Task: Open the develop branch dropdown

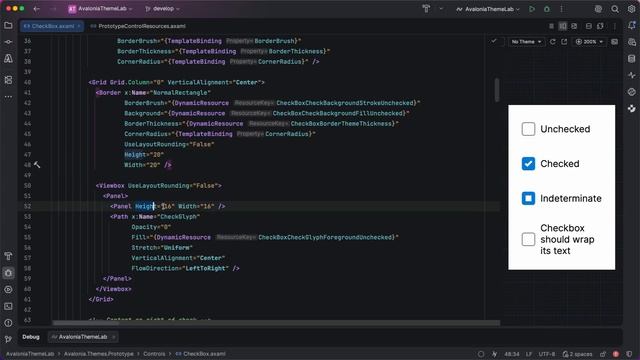Action: pos(162,9)
